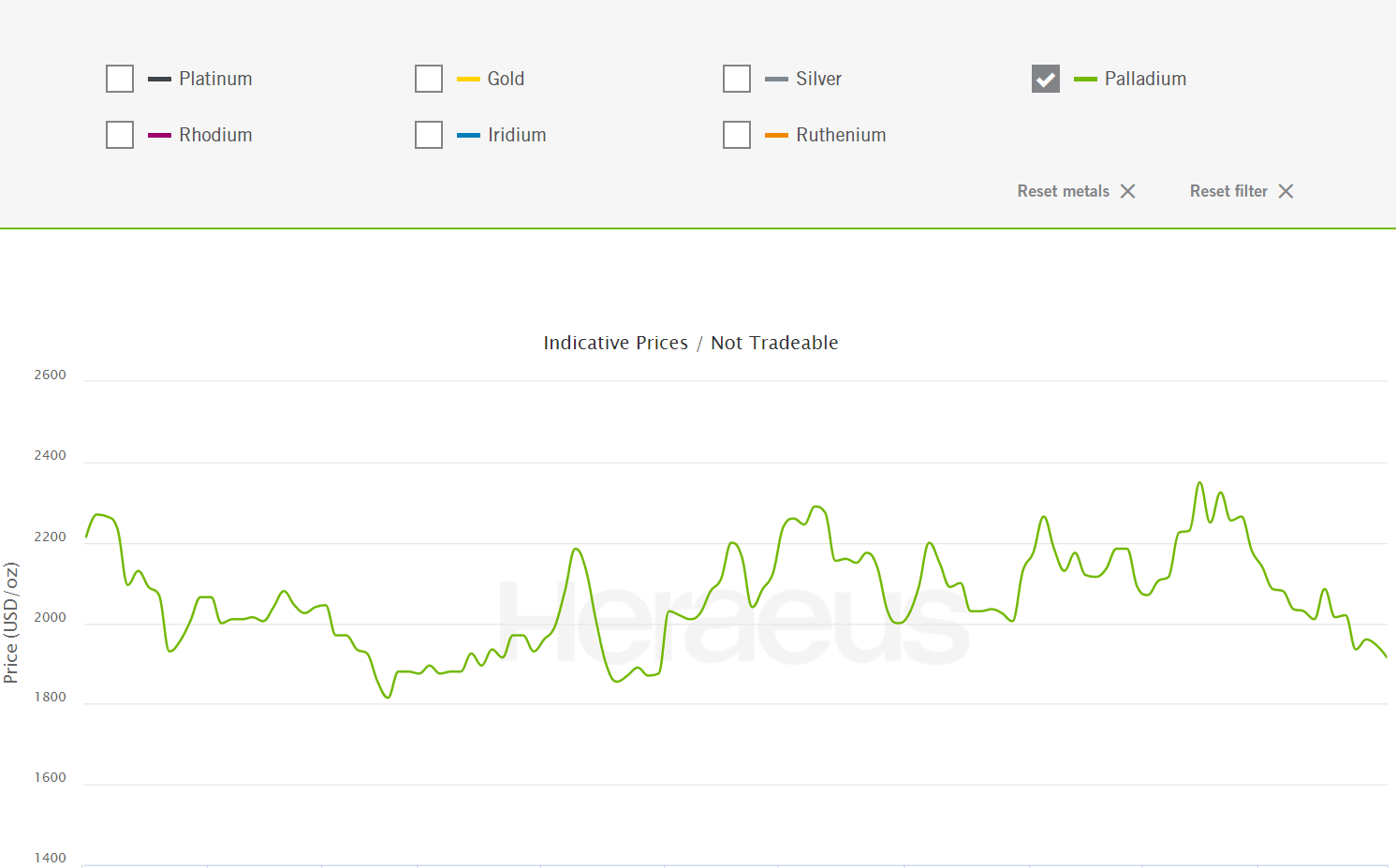Viewport: 1396px width, 868px height.
Task: Click the X icon beside Reset filter
Action: click(x=1286, y=191)
